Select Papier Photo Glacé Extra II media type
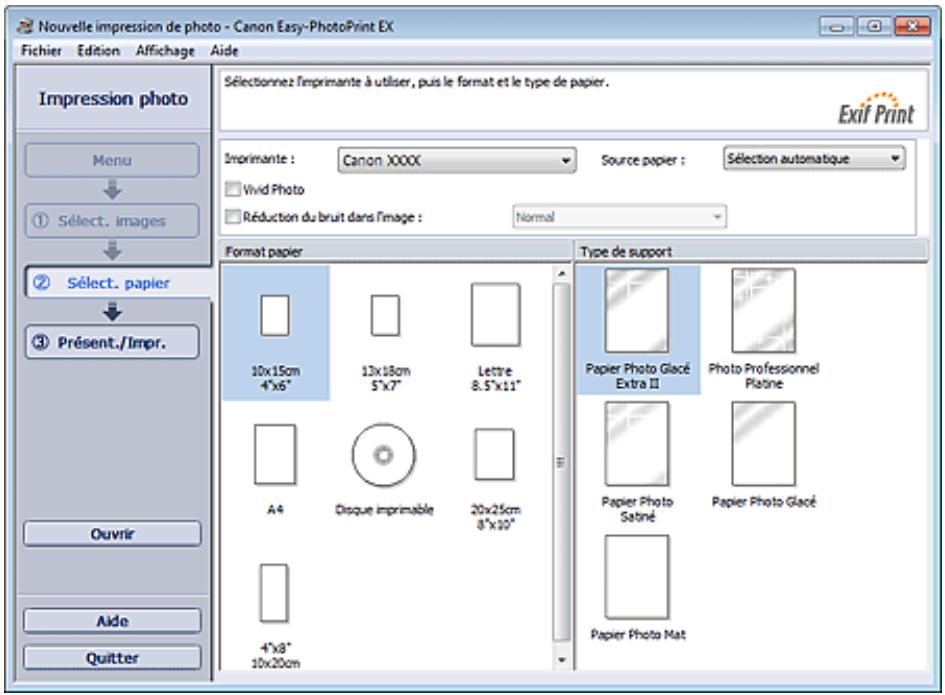This screenshot has height=695, width=945. (x=637, y=311)
